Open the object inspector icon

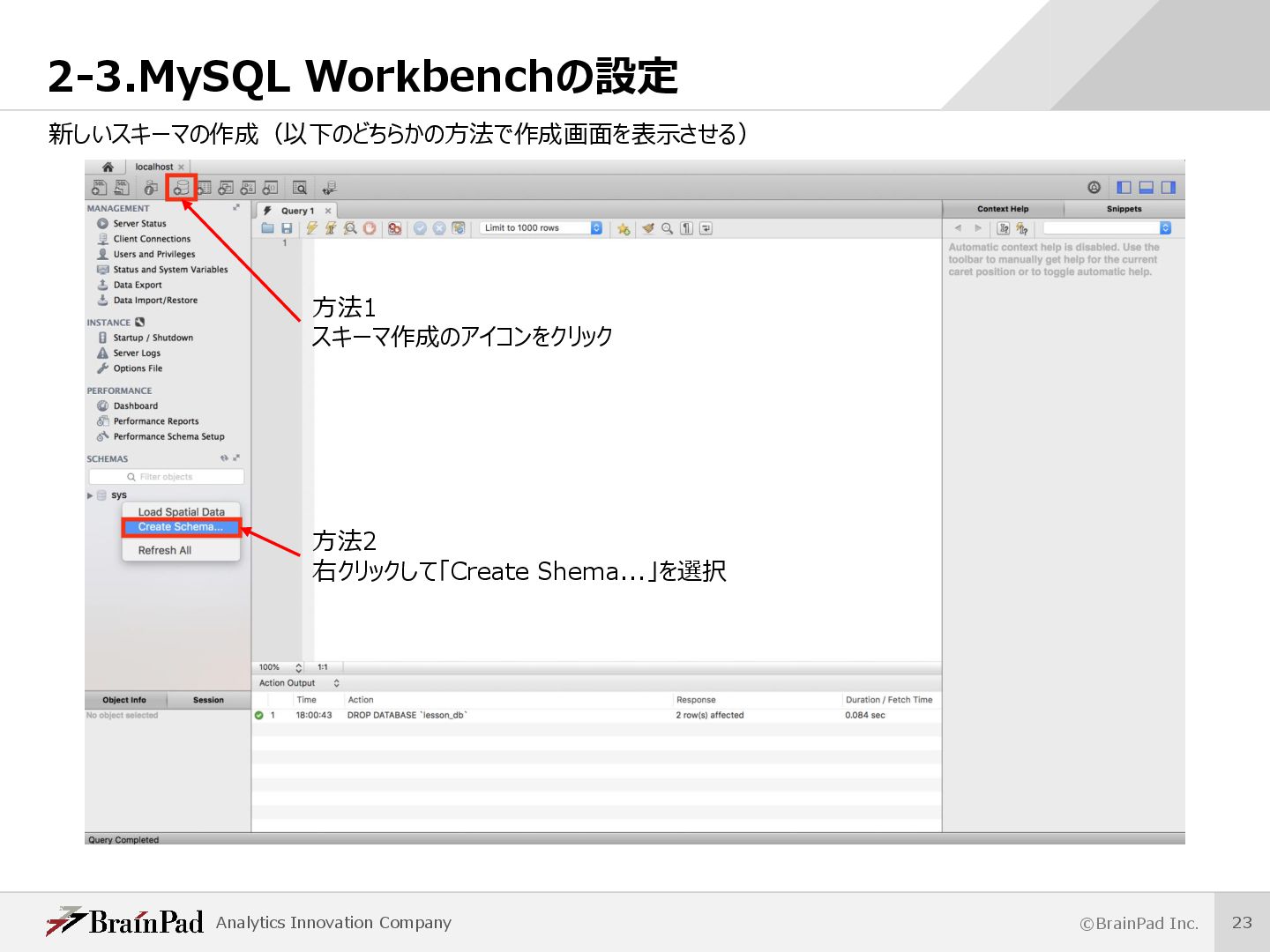(152, 188)
